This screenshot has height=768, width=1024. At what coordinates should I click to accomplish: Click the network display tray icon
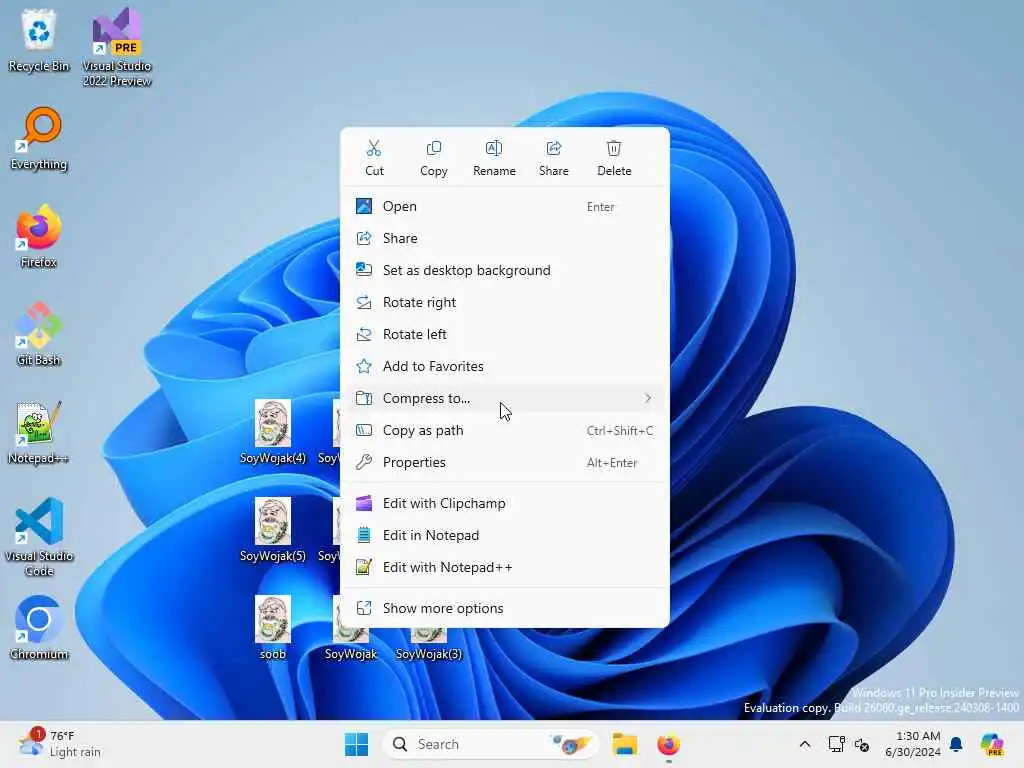pos(836,744)
